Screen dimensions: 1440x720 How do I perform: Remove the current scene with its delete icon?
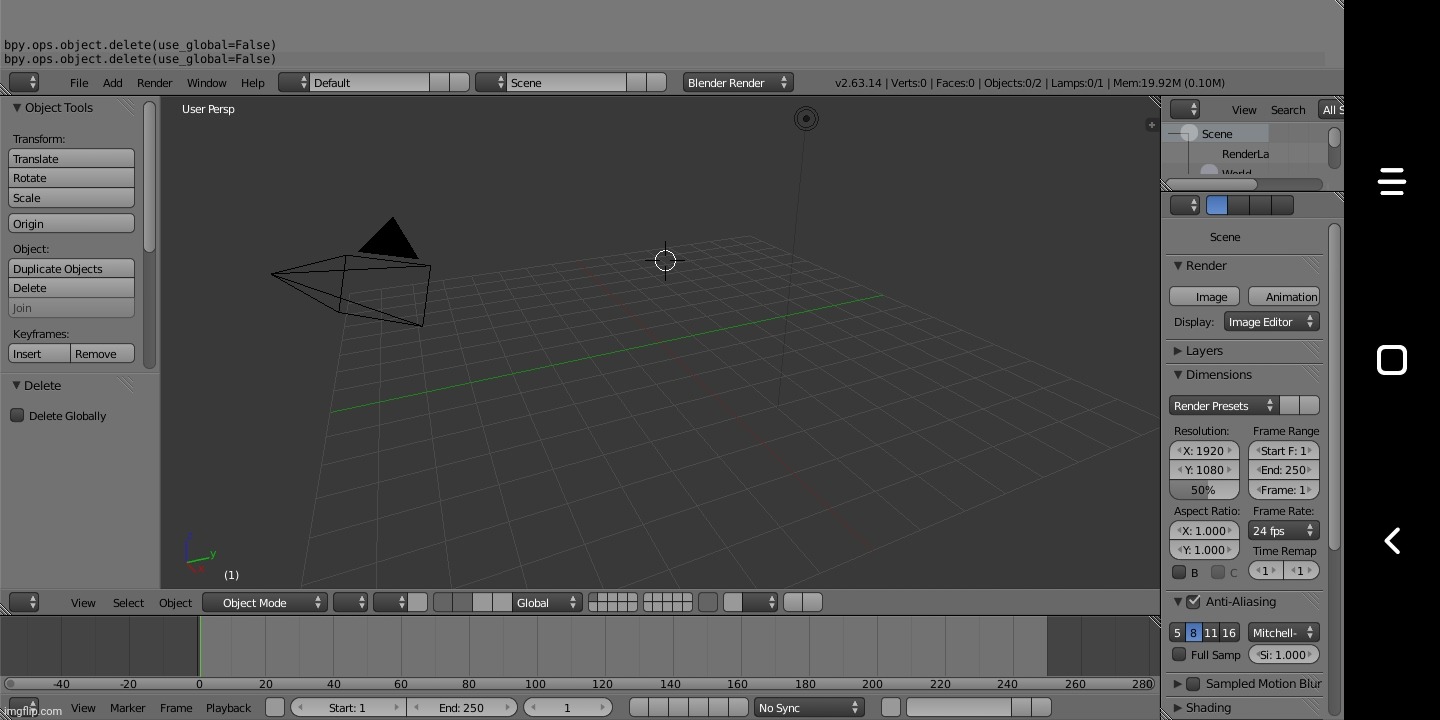pos(656,82)
